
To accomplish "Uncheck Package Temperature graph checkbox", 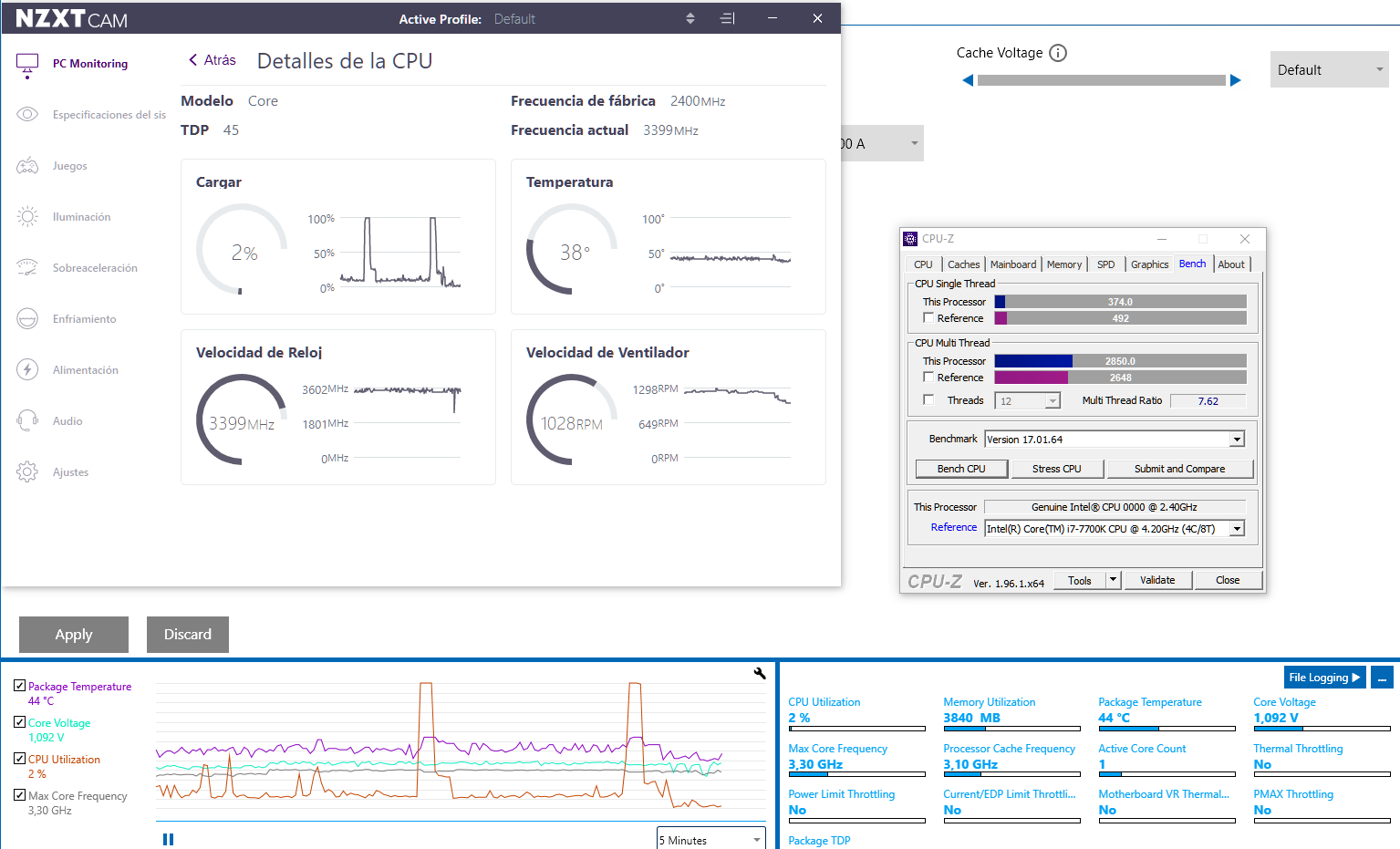I will point(19,686).
